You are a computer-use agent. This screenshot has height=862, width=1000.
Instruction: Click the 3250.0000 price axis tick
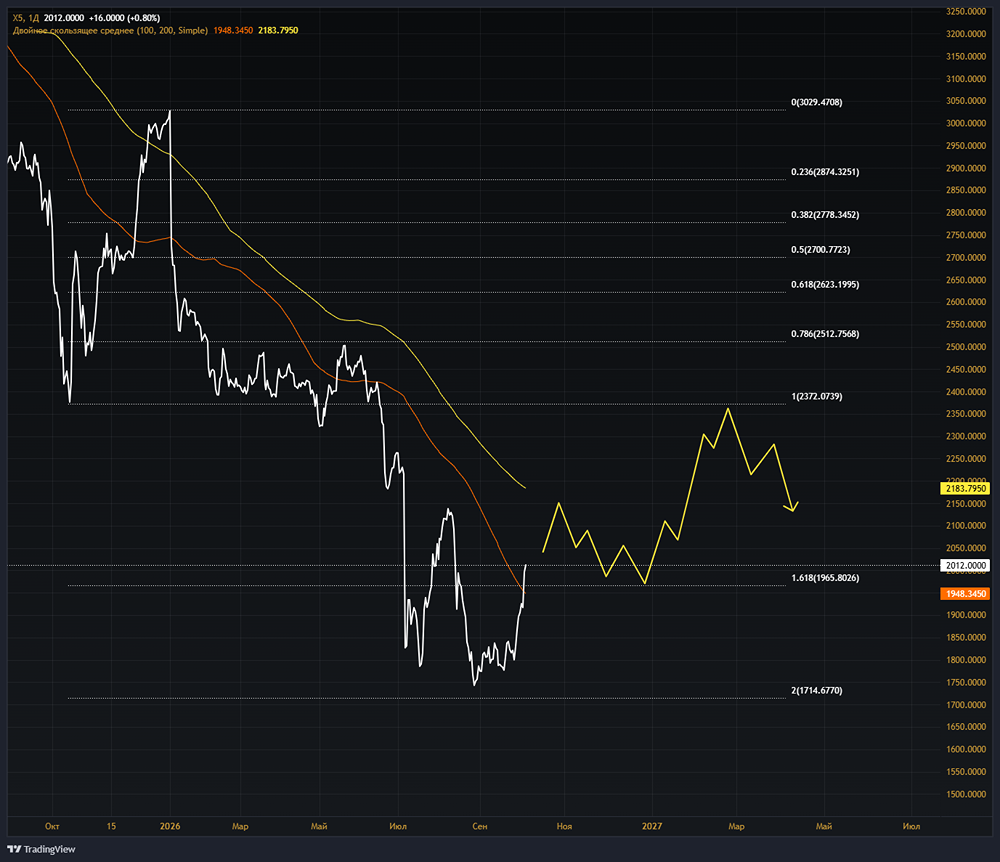point(966,11)
